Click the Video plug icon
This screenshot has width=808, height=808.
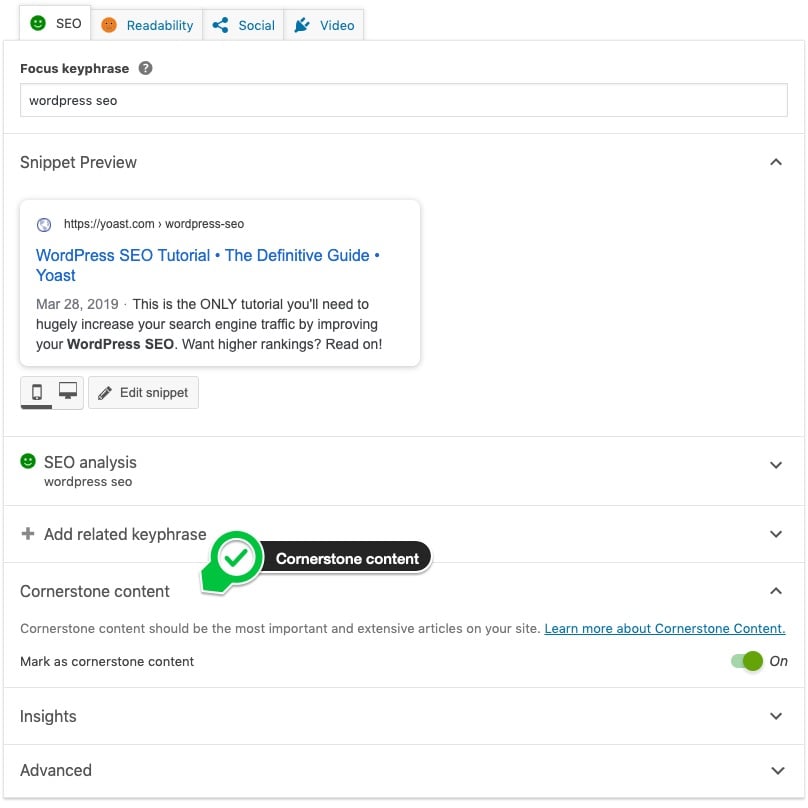click(302, 25)
